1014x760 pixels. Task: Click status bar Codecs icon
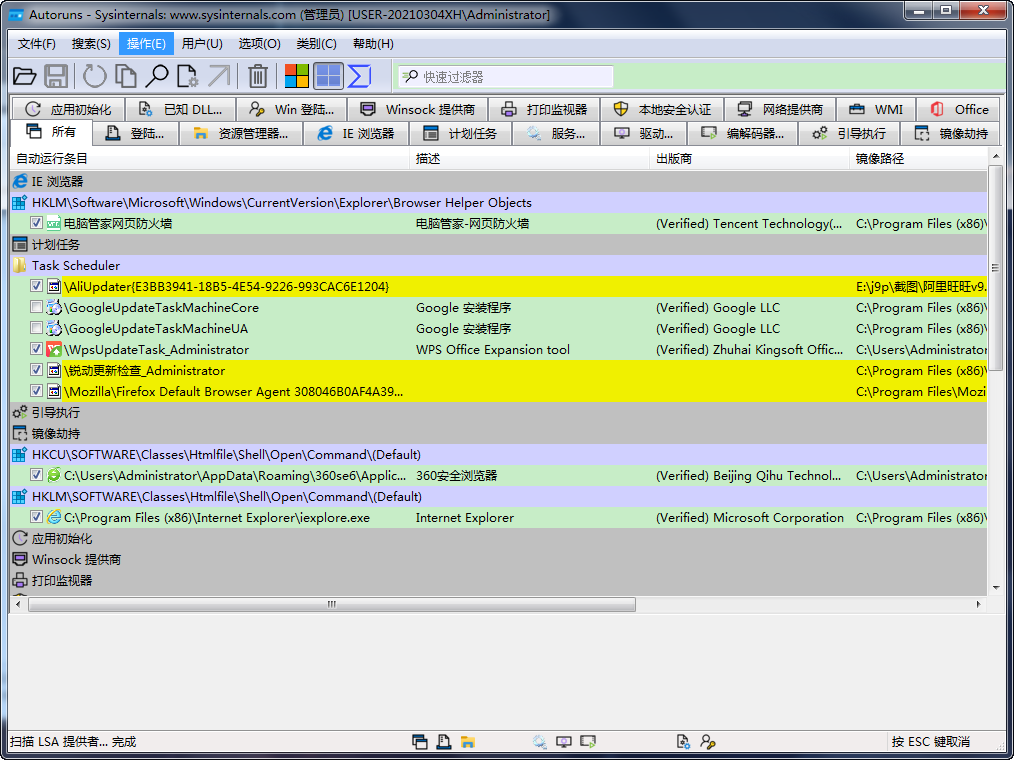(x=588, y=741)
